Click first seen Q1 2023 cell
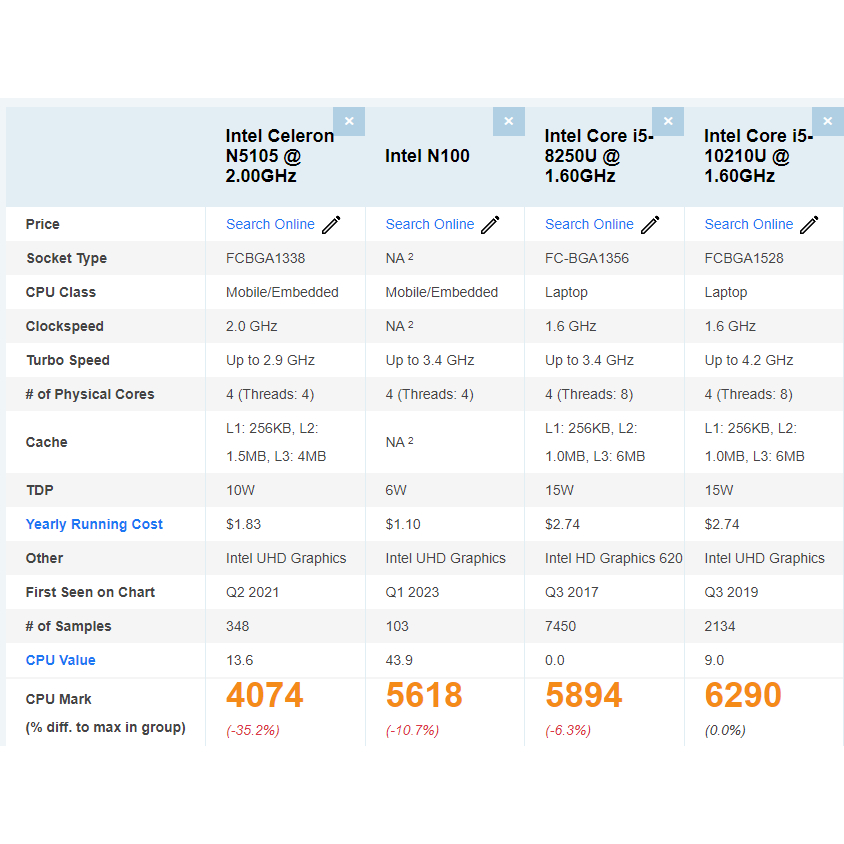Viewport: 844px width, 844px height. pyautogui.click(x=412, y=592)
